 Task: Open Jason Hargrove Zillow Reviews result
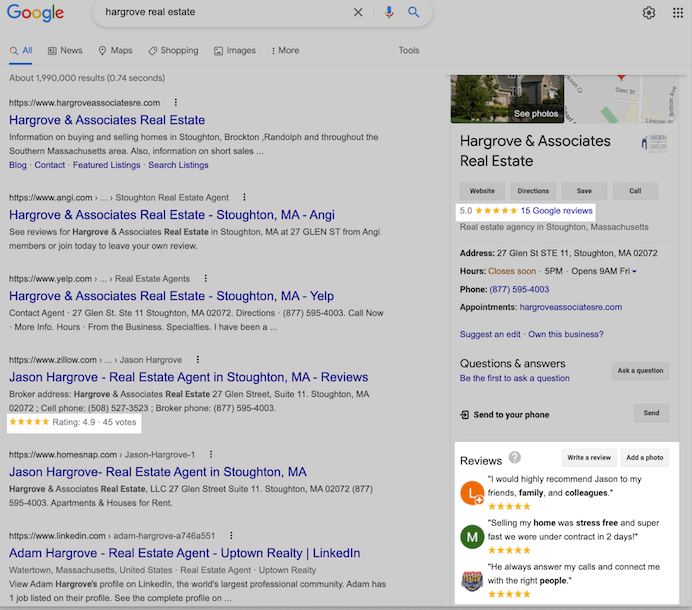[188, 377]
